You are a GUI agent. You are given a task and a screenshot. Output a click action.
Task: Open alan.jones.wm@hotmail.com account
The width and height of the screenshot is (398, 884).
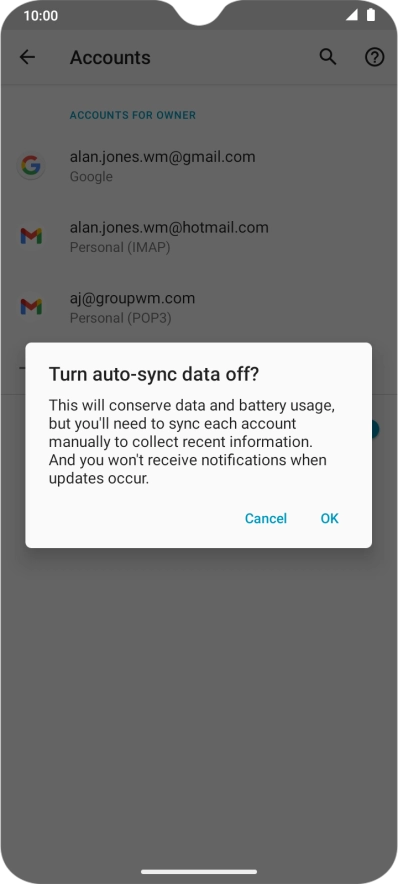pos(199,236)
